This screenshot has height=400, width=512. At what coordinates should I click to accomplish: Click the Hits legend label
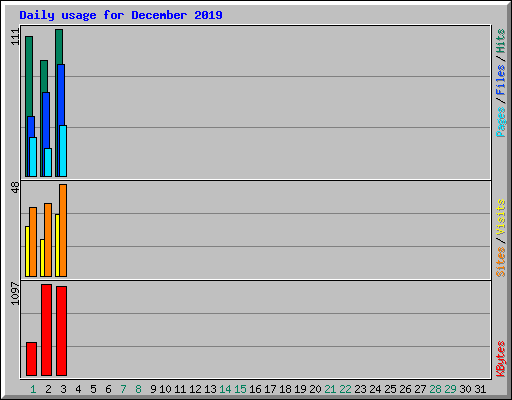(x=501, y=41)
